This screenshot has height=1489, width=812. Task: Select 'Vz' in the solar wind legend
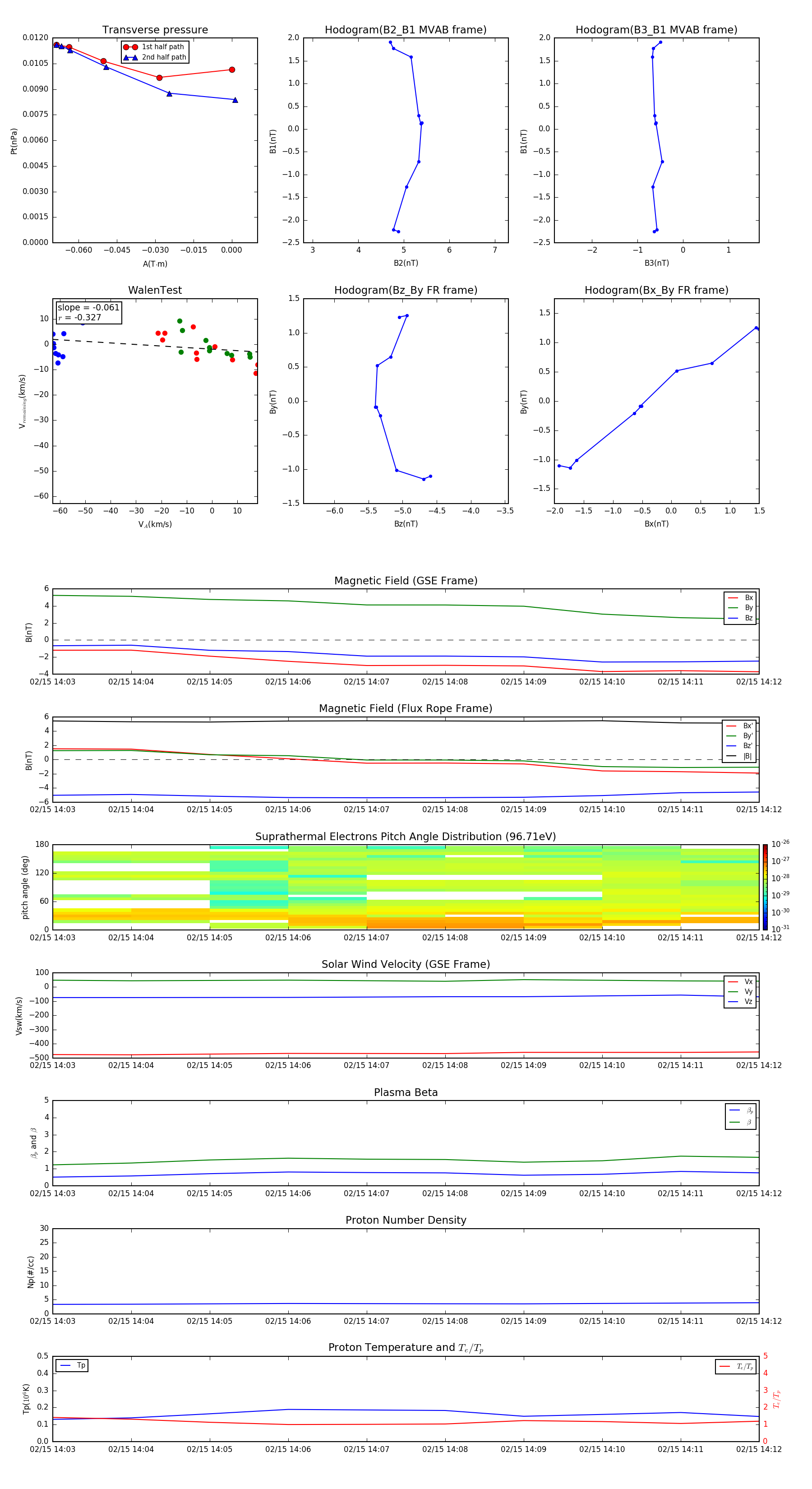[740, 1001]
